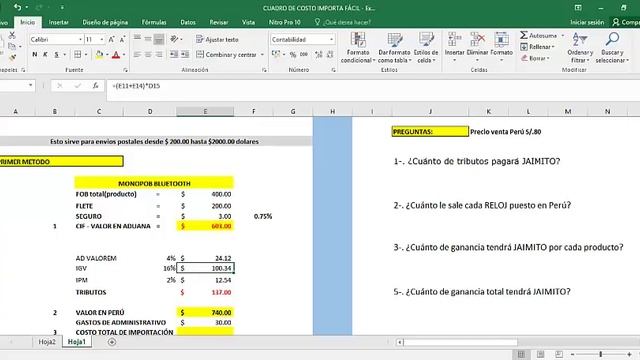Toggle underline S formatting
The width and height of the screenshot is (640, 360).
tap(56, 54)
